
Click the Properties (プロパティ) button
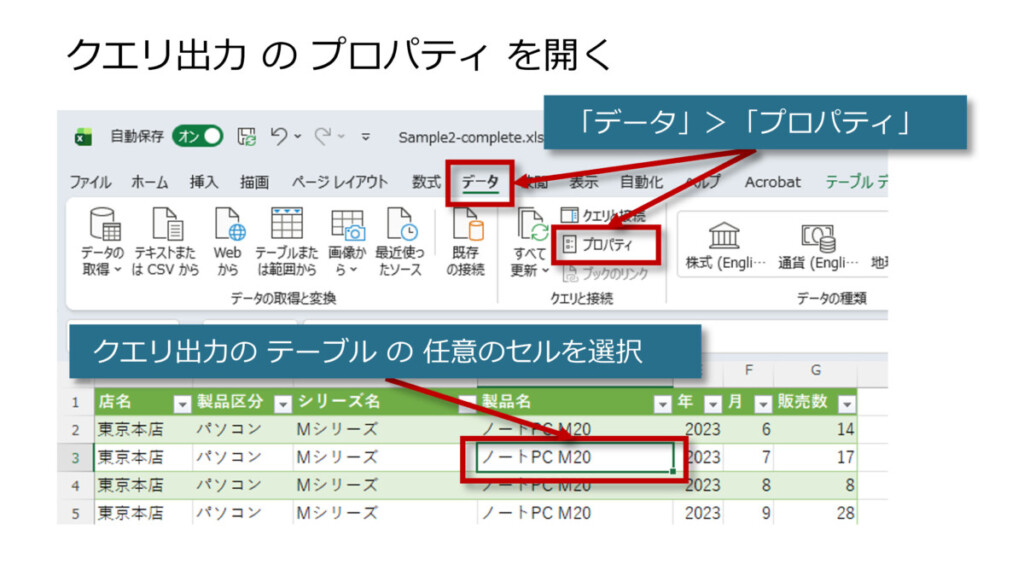point(607,244)
